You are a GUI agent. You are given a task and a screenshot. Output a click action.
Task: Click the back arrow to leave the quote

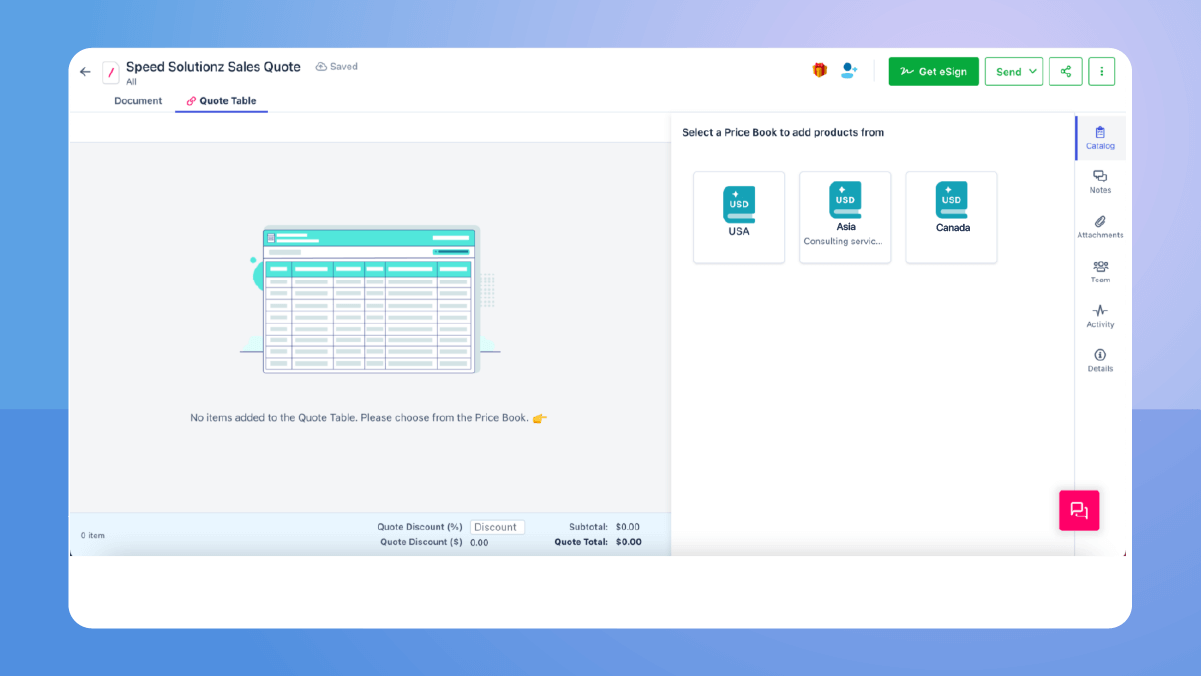click(85, 71)
